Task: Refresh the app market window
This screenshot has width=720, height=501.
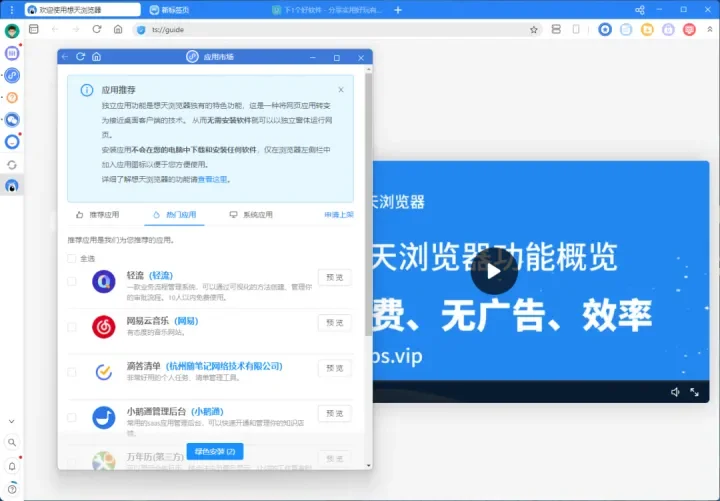Action: (80, 56)
